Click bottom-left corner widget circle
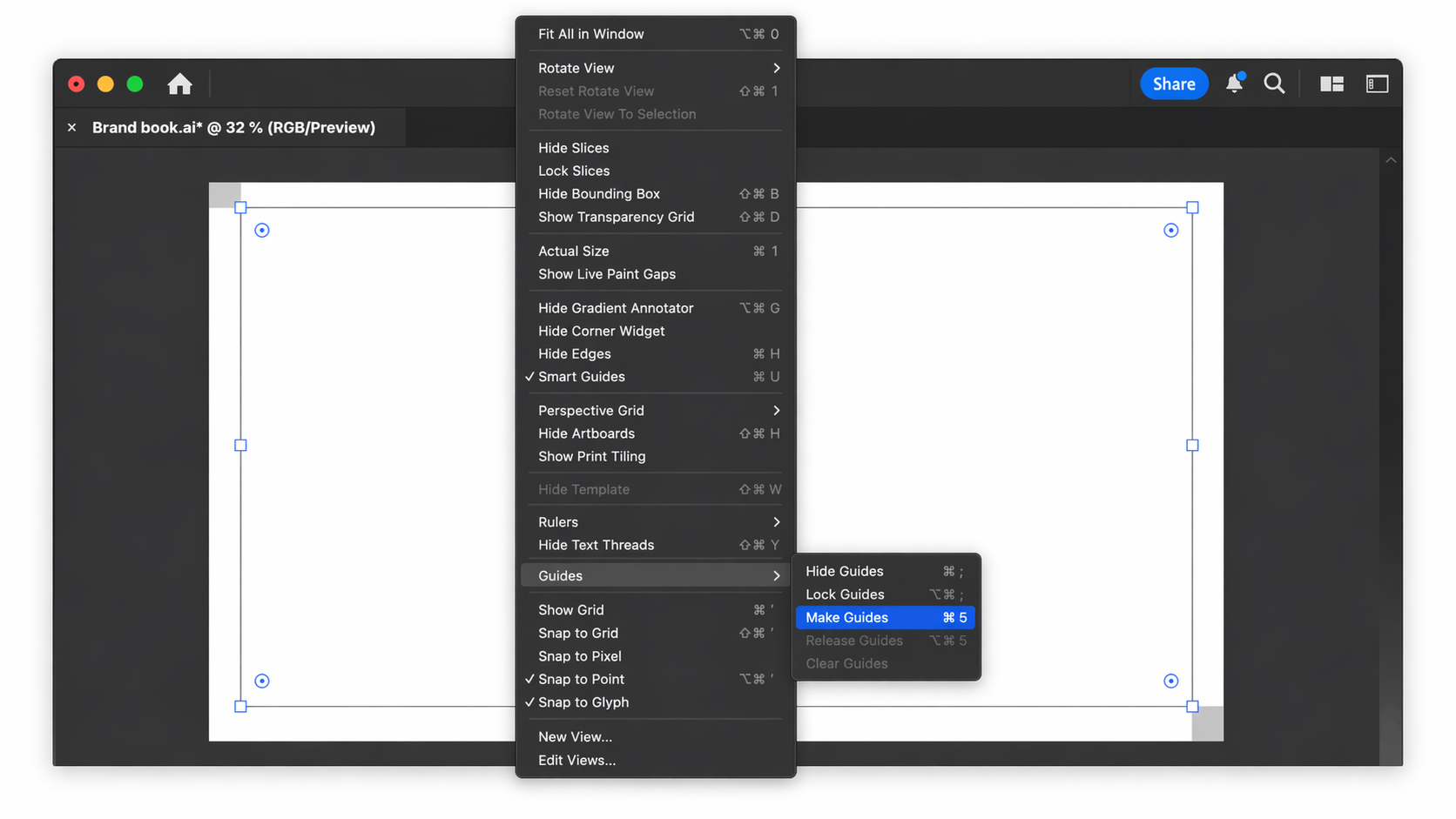The height and width of the screenshot is (819, 1456). [262, 681]
